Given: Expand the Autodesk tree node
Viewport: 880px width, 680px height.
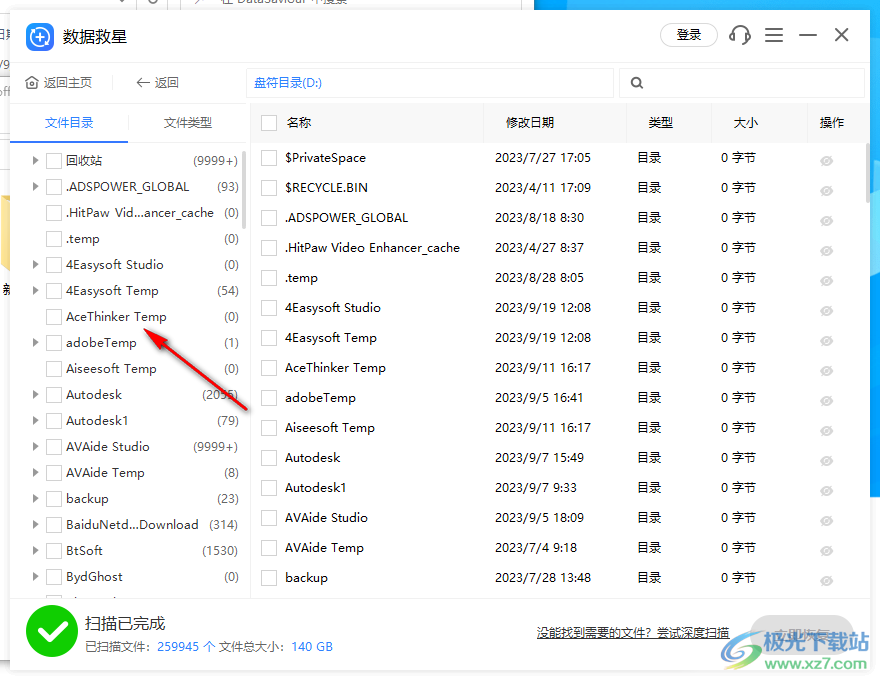Looking at the screenshot, I should click(35, 394).
